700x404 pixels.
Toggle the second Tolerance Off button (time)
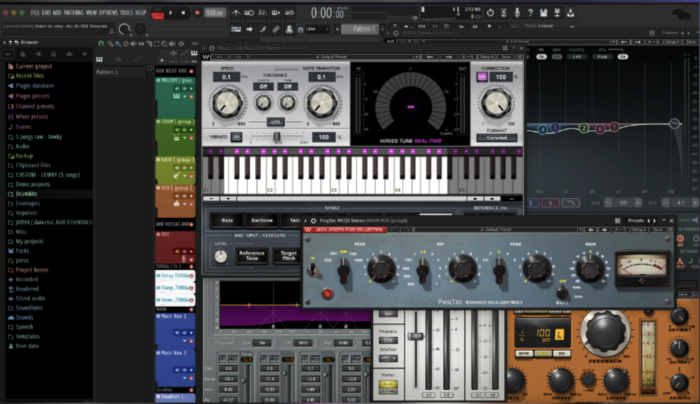tap(288, 87)
